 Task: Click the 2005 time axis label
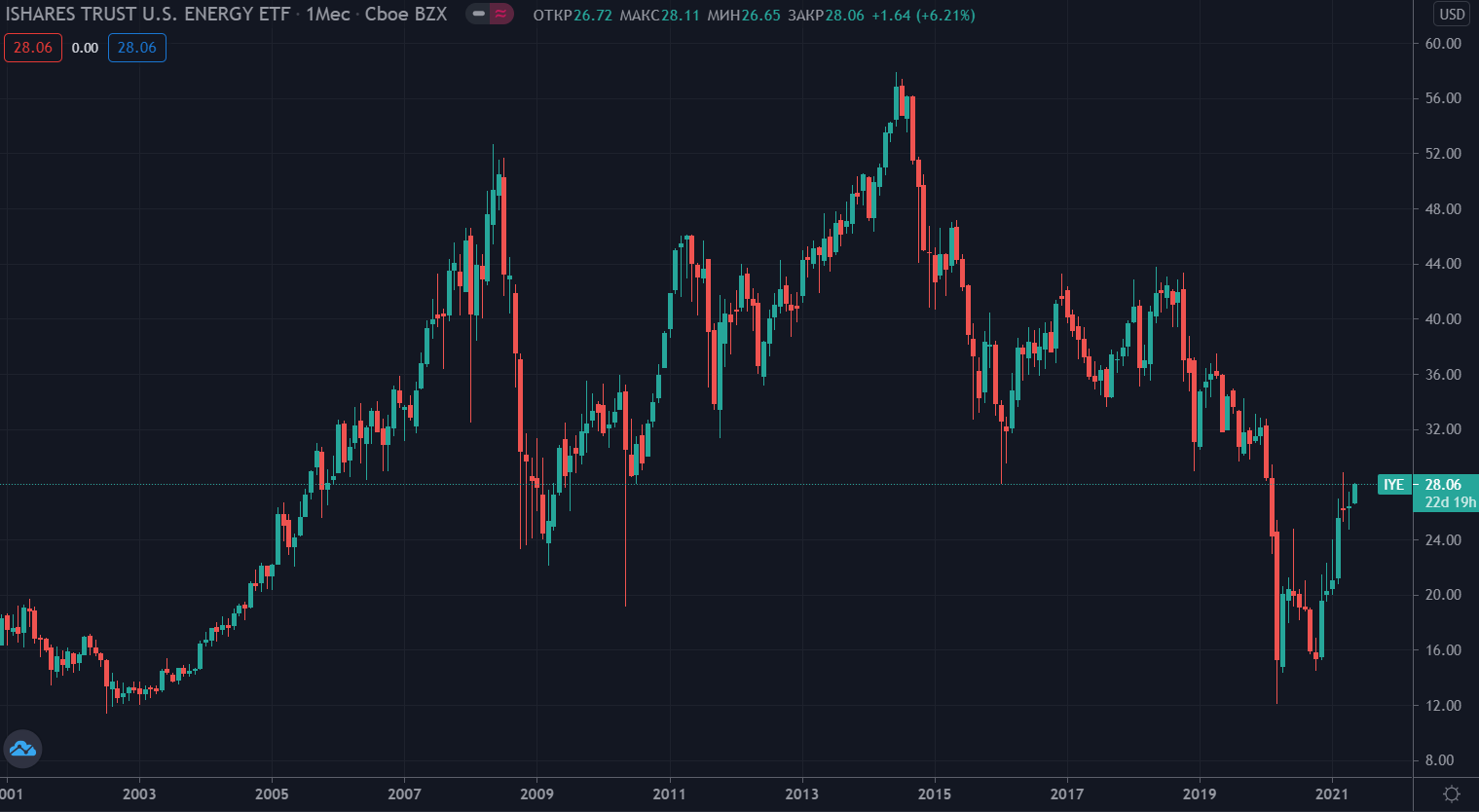pyautogui.click(x=272, y=794)
